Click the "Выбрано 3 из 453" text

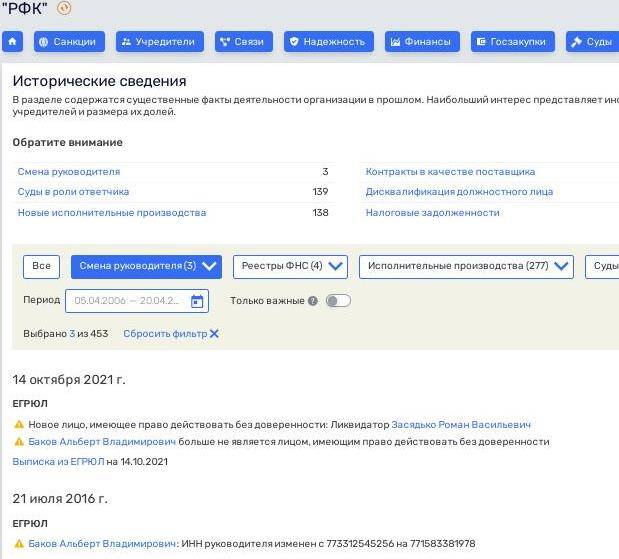[66, 334]
